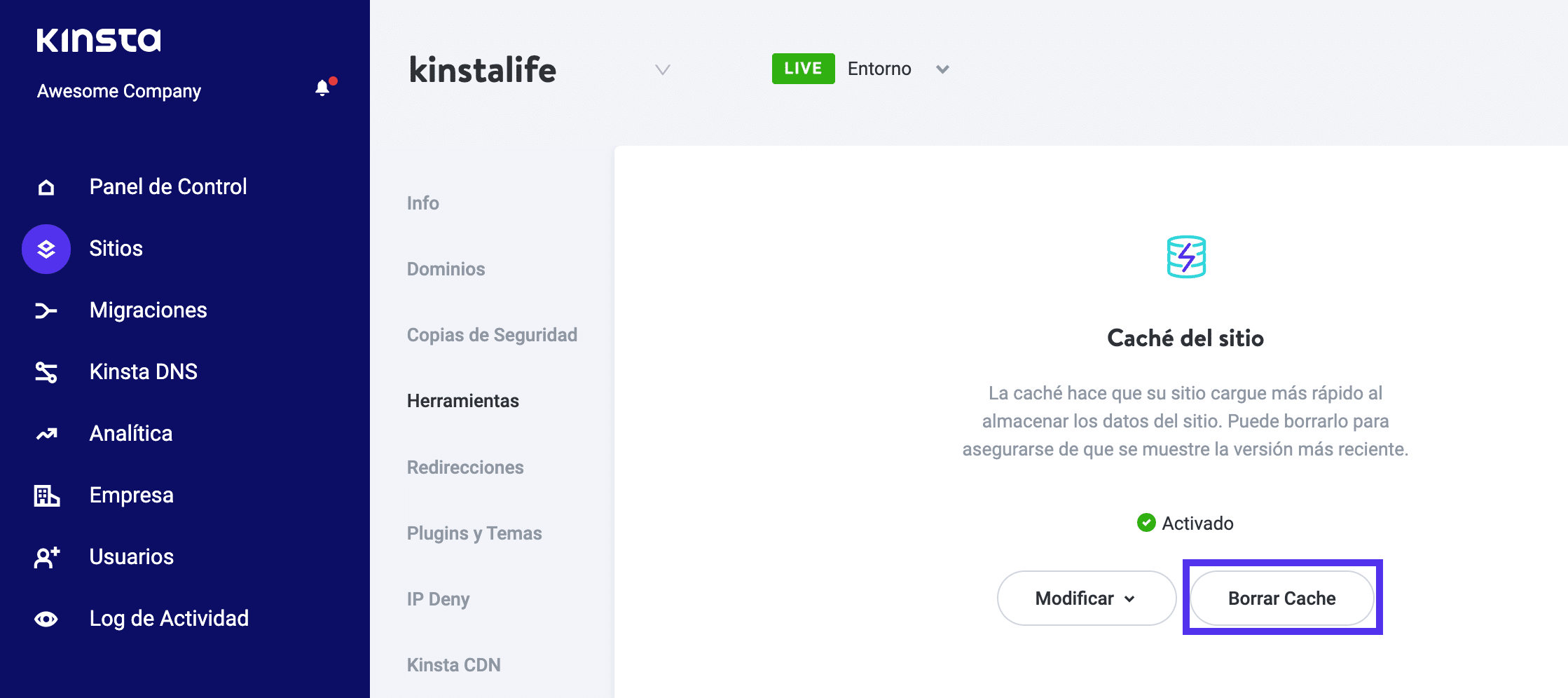Go to Plugins y Temas
The width and height of the screenshot is (1568, 698).
(474, 533)
